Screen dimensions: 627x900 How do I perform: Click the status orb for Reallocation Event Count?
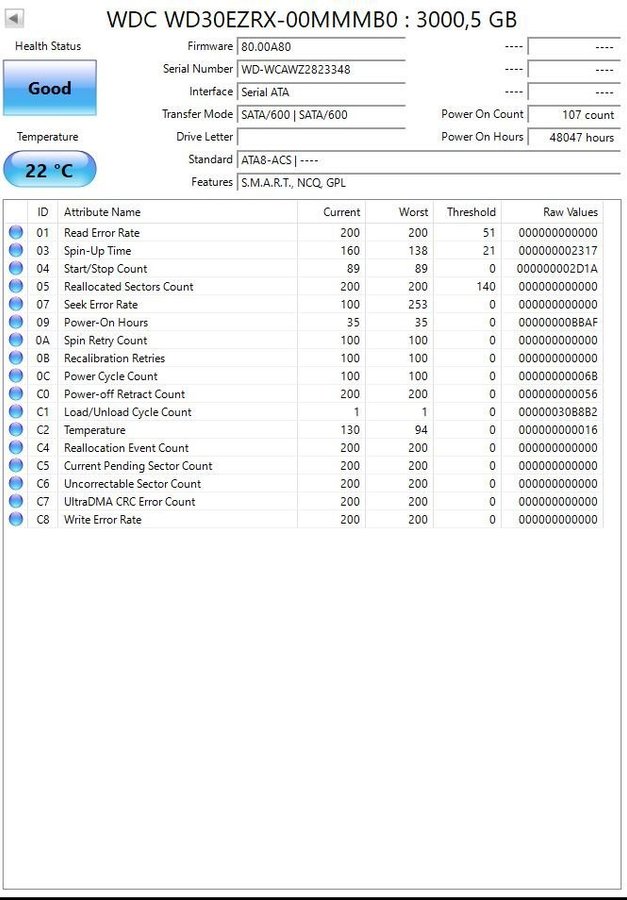coord(16,447)
